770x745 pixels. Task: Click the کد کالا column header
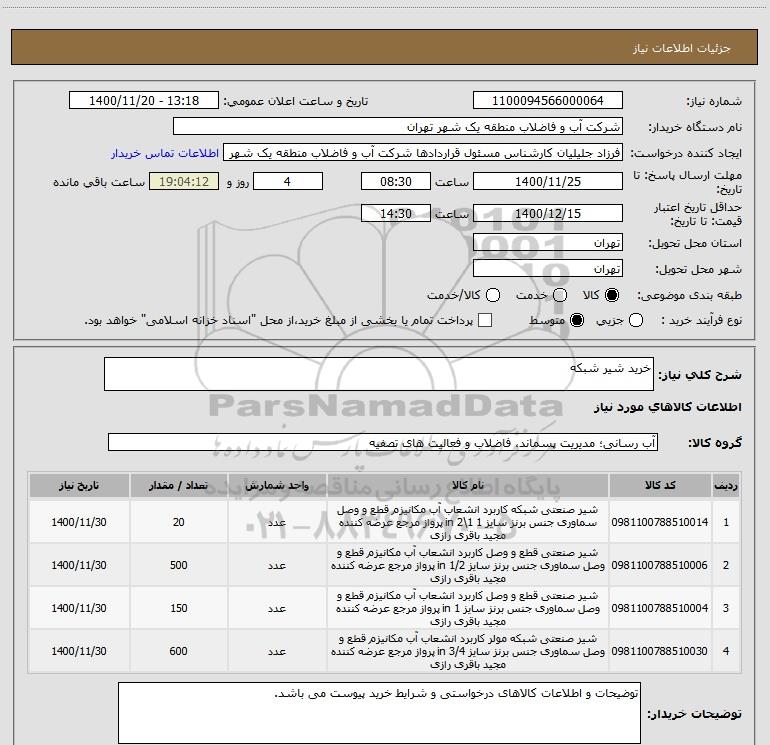point(660,486)
